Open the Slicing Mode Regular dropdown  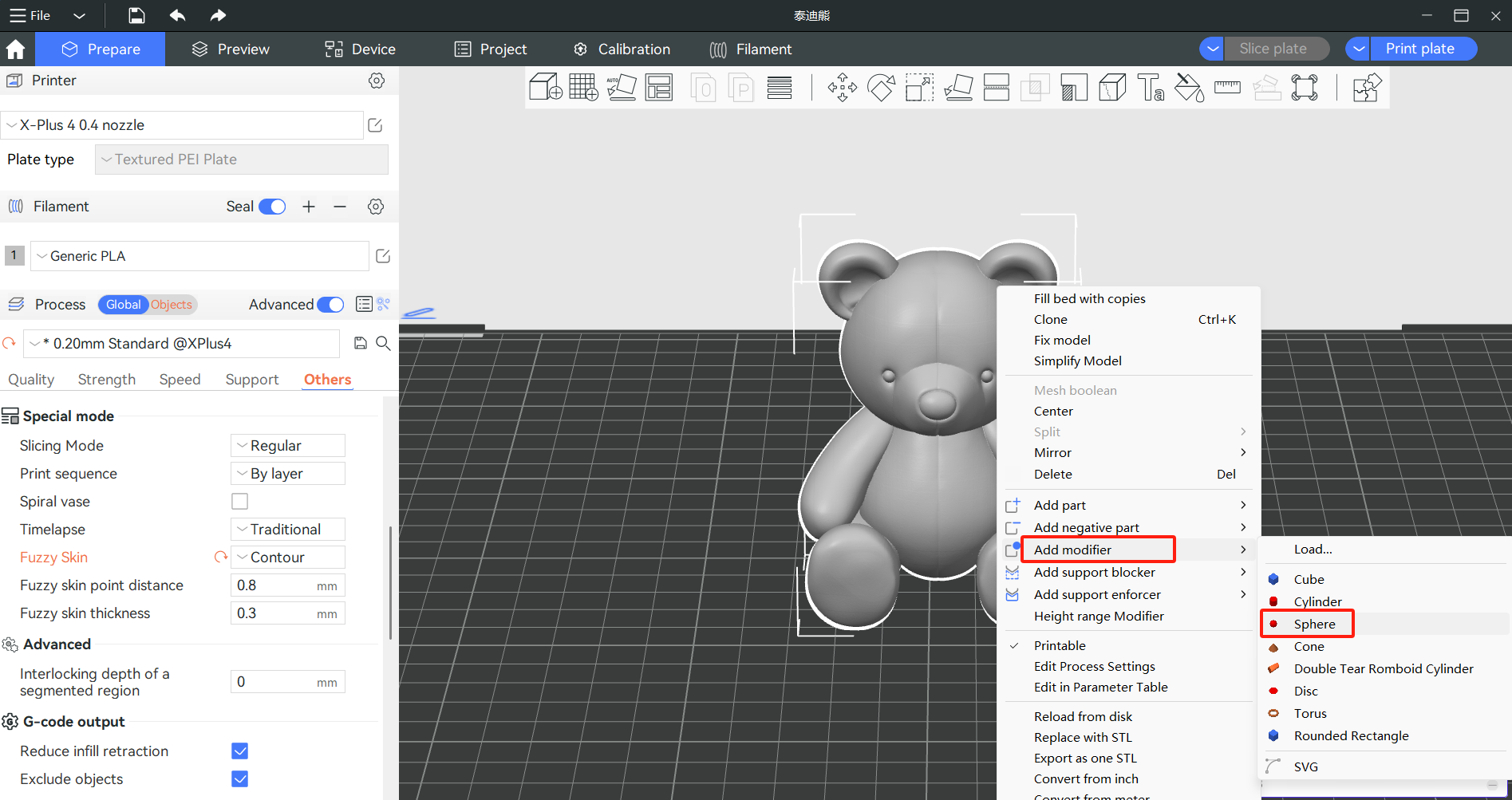tap(288, 445)
